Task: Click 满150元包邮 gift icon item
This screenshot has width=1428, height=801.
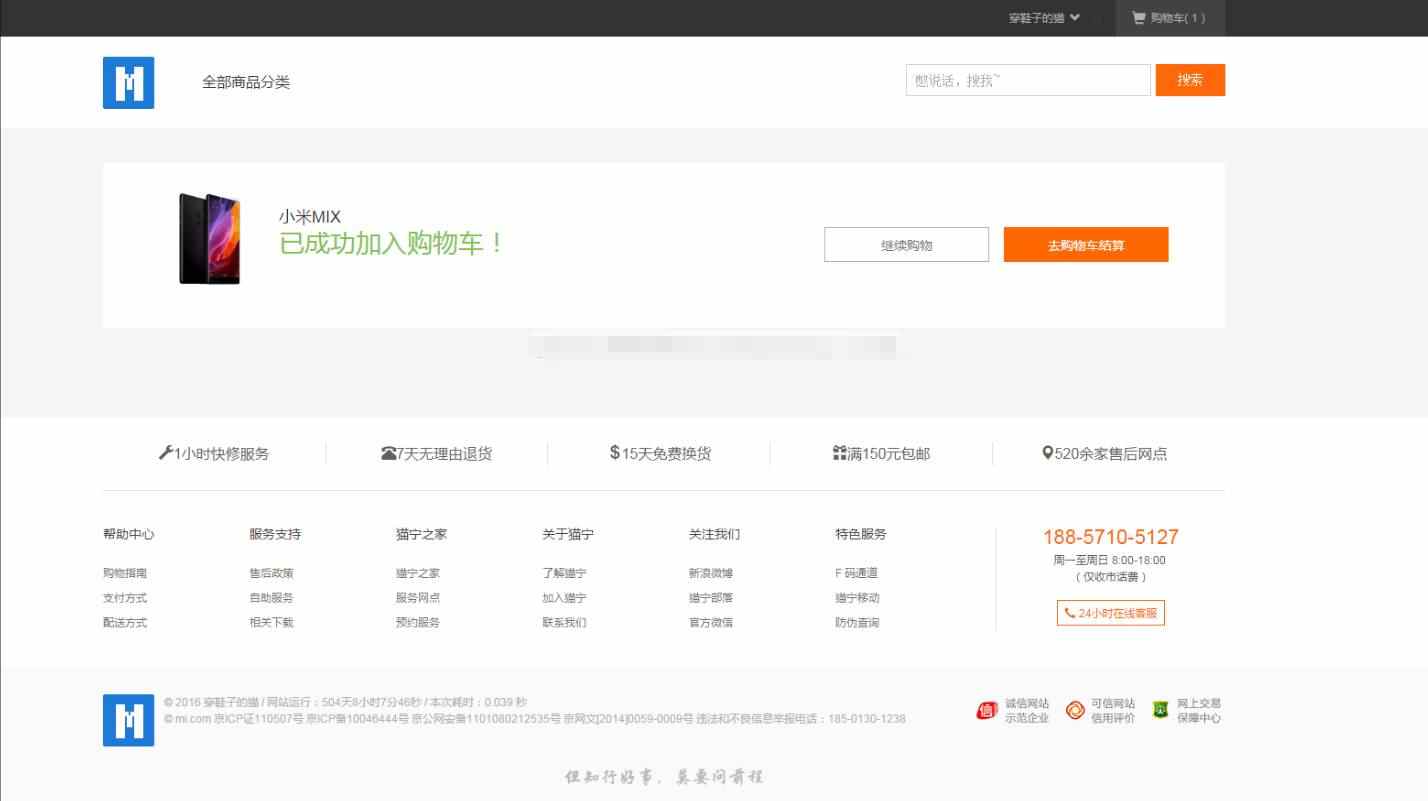Action: pos(881,453)
